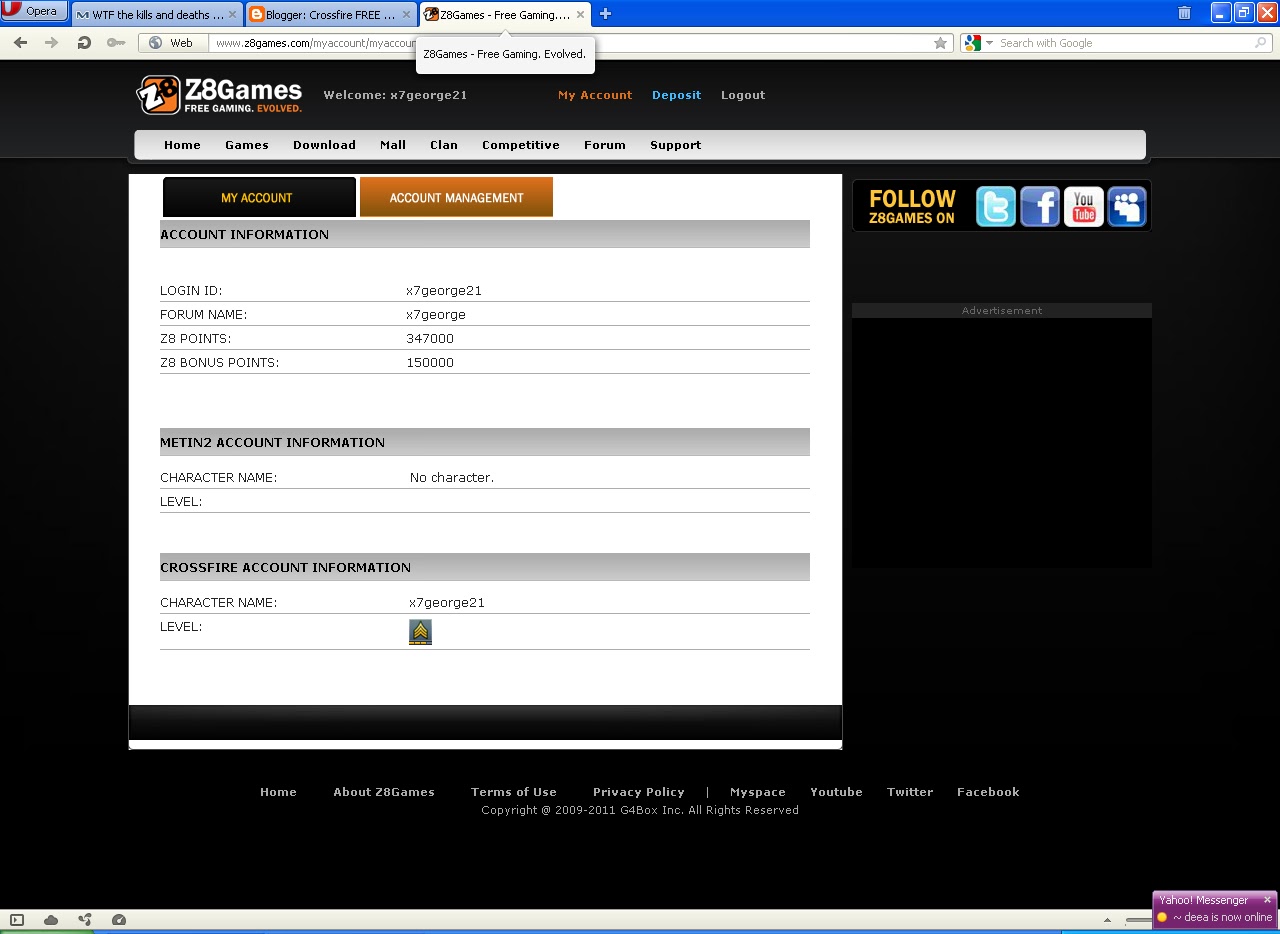
Task: Open Forum in the navigation bar
Action: click(605, 145)
